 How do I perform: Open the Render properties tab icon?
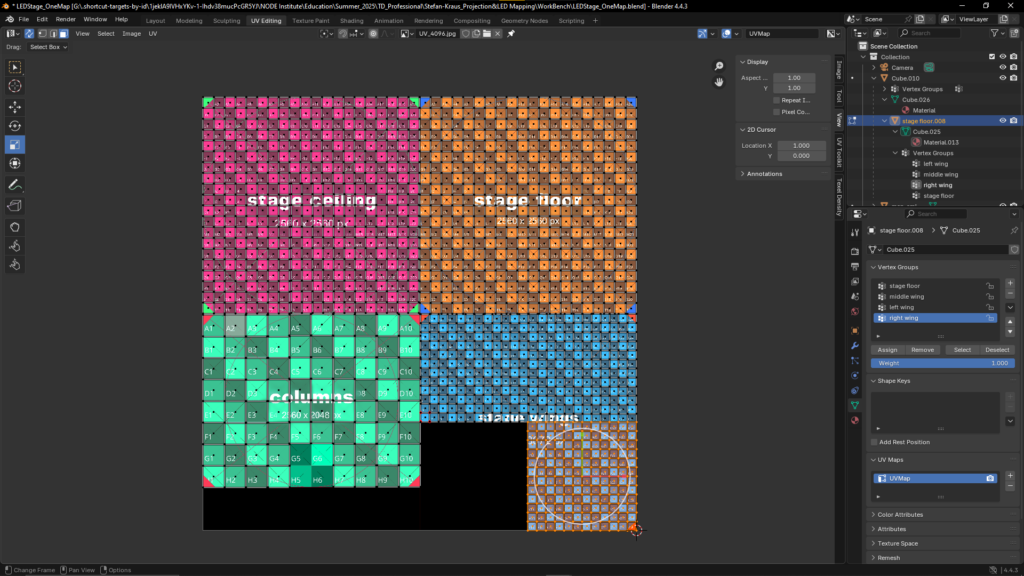point(855,251)
